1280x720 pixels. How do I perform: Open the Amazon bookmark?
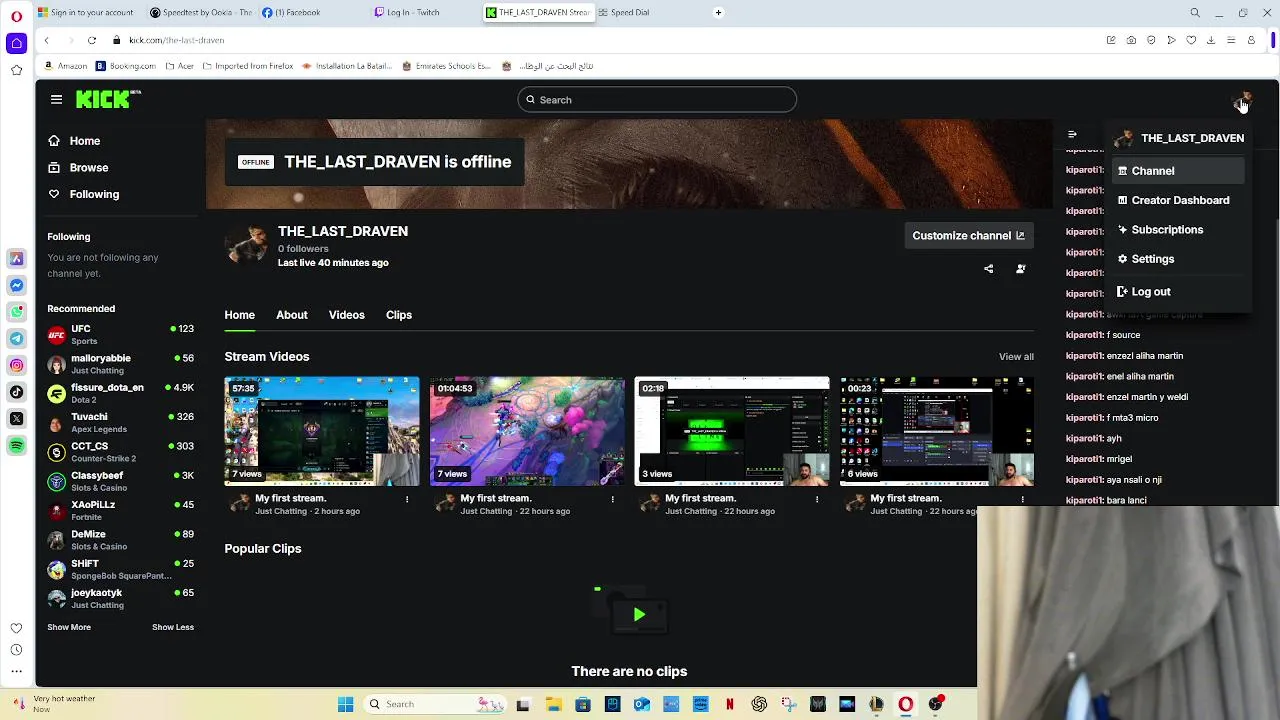point(65,66)
